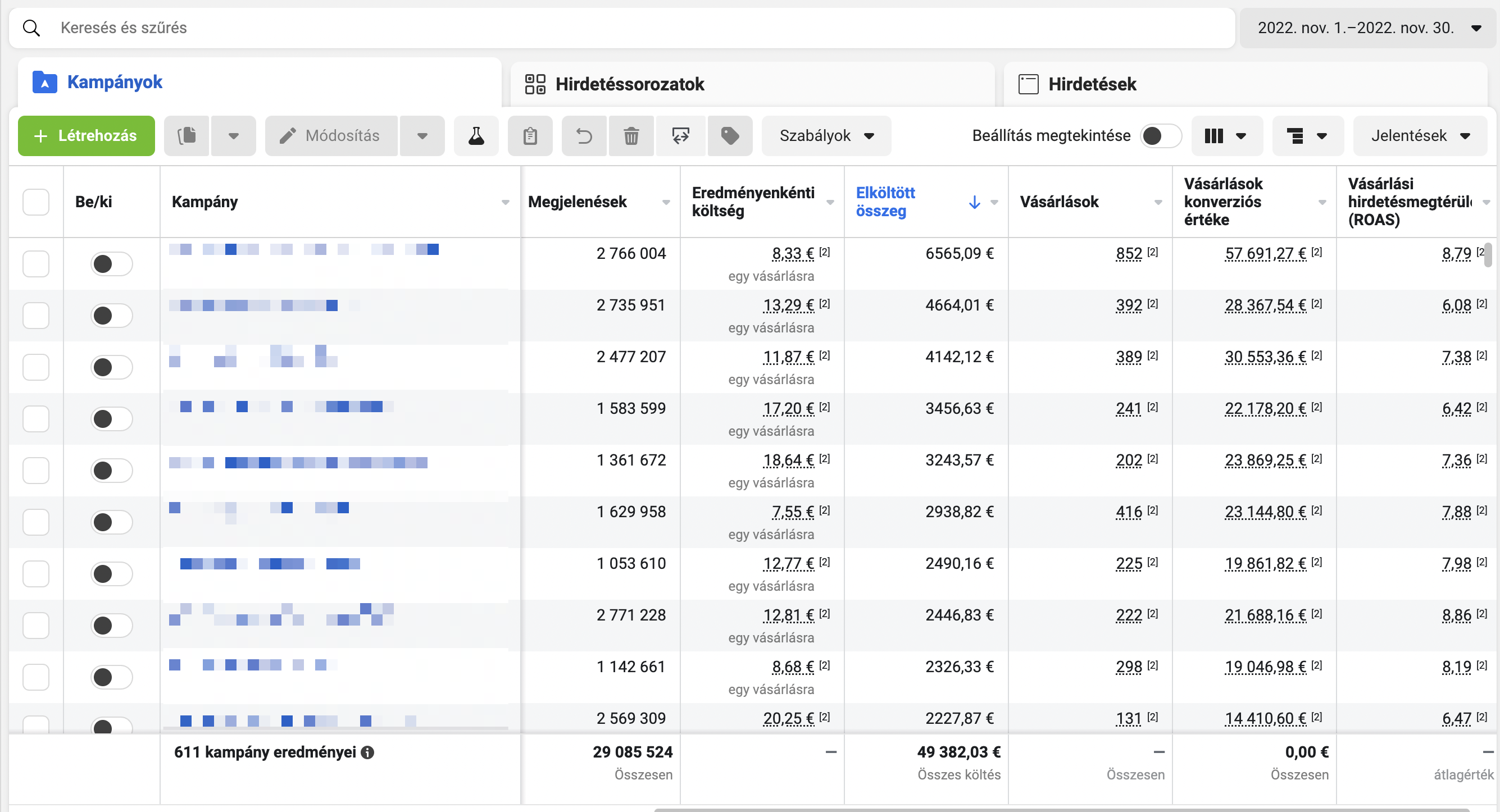Open the Jelentések dropdown
The height and width of the screenshot is (812, 1500).
click(1419, 136)
